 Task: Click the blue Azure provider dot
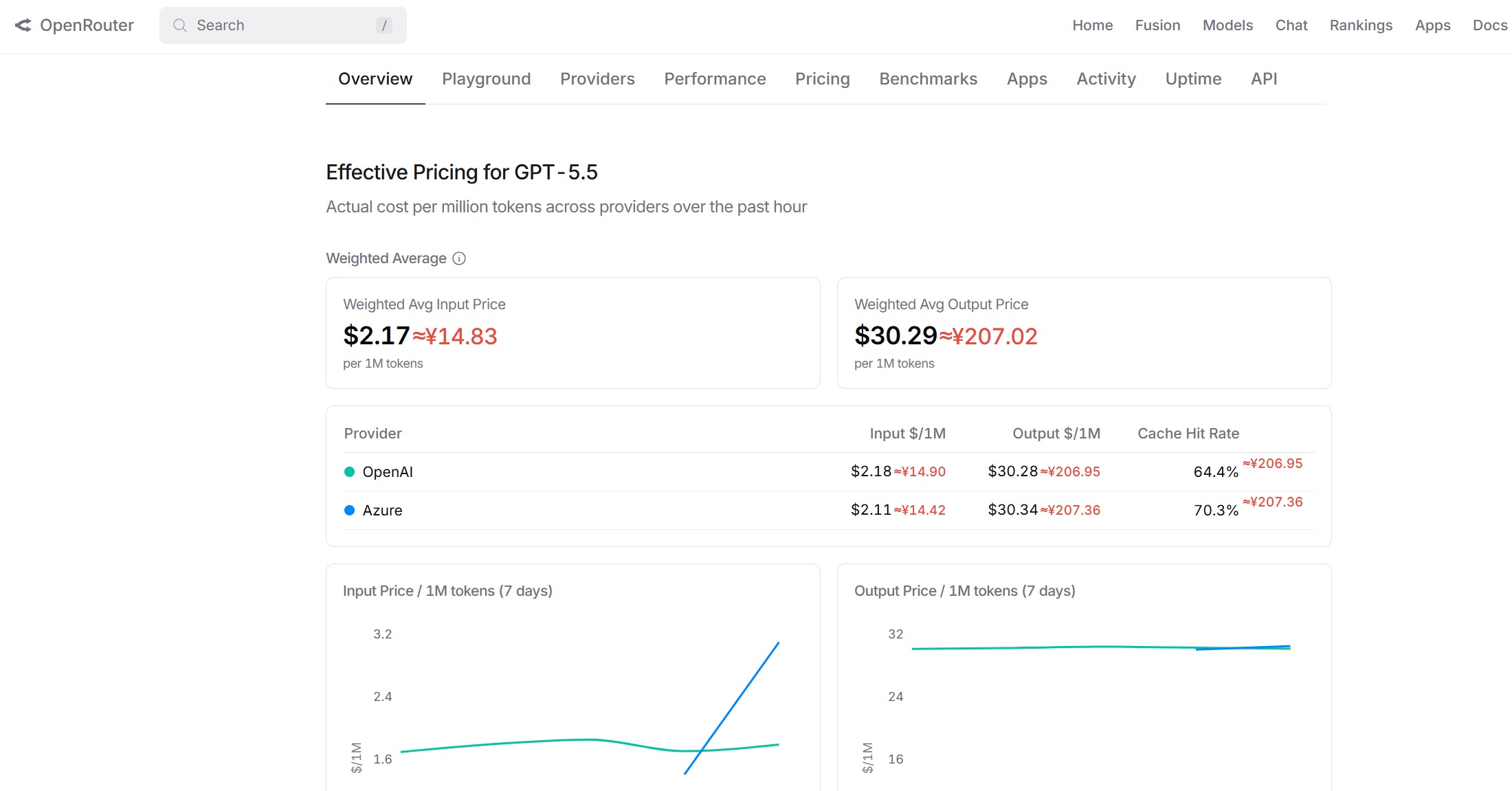[x=349, y=510]
